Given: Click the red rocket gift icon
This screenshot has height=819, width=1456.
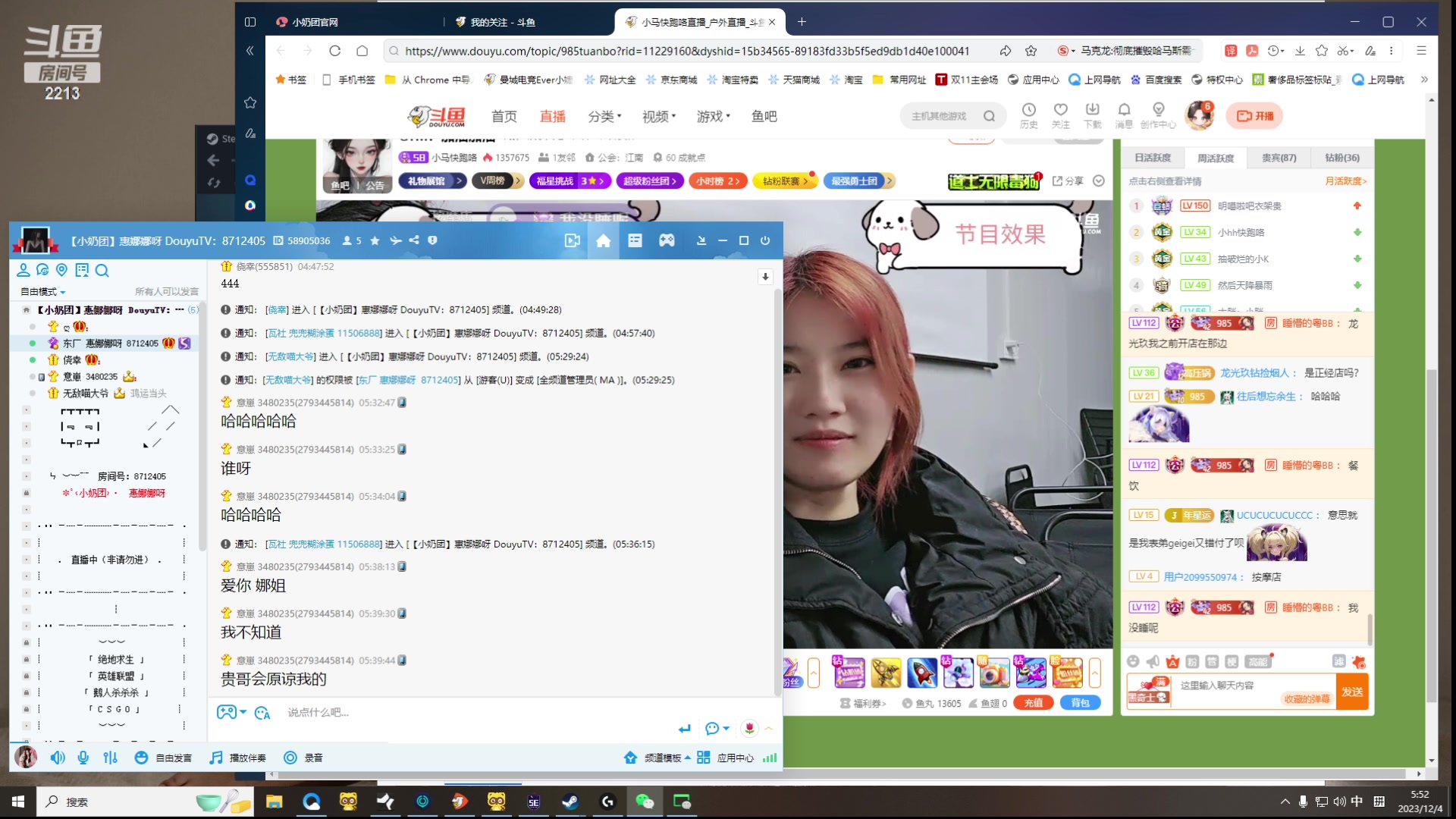Looking at the screenshot, I should click(x=921, y=672).
